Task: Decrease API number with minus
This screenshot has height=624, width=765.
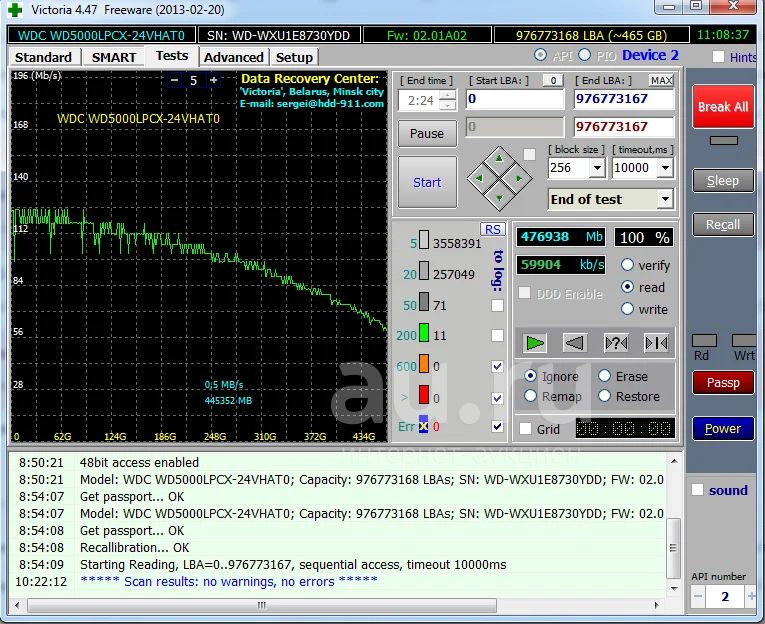Action: 698,597
